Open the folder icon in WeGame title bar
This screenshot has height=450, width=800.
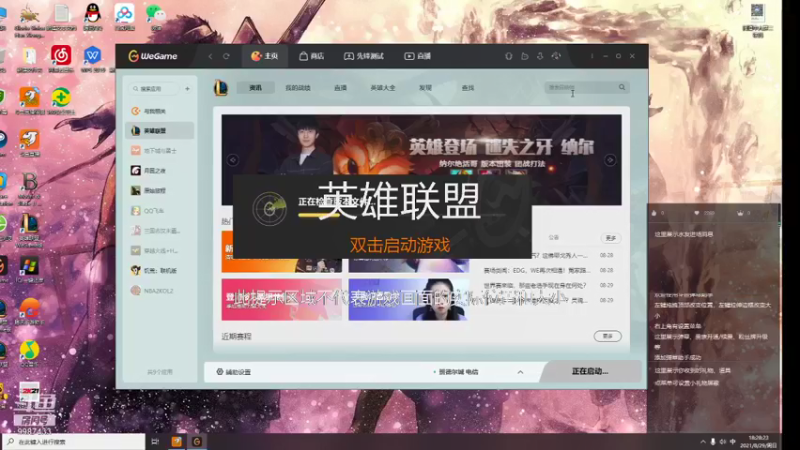[x=524, y=56]
